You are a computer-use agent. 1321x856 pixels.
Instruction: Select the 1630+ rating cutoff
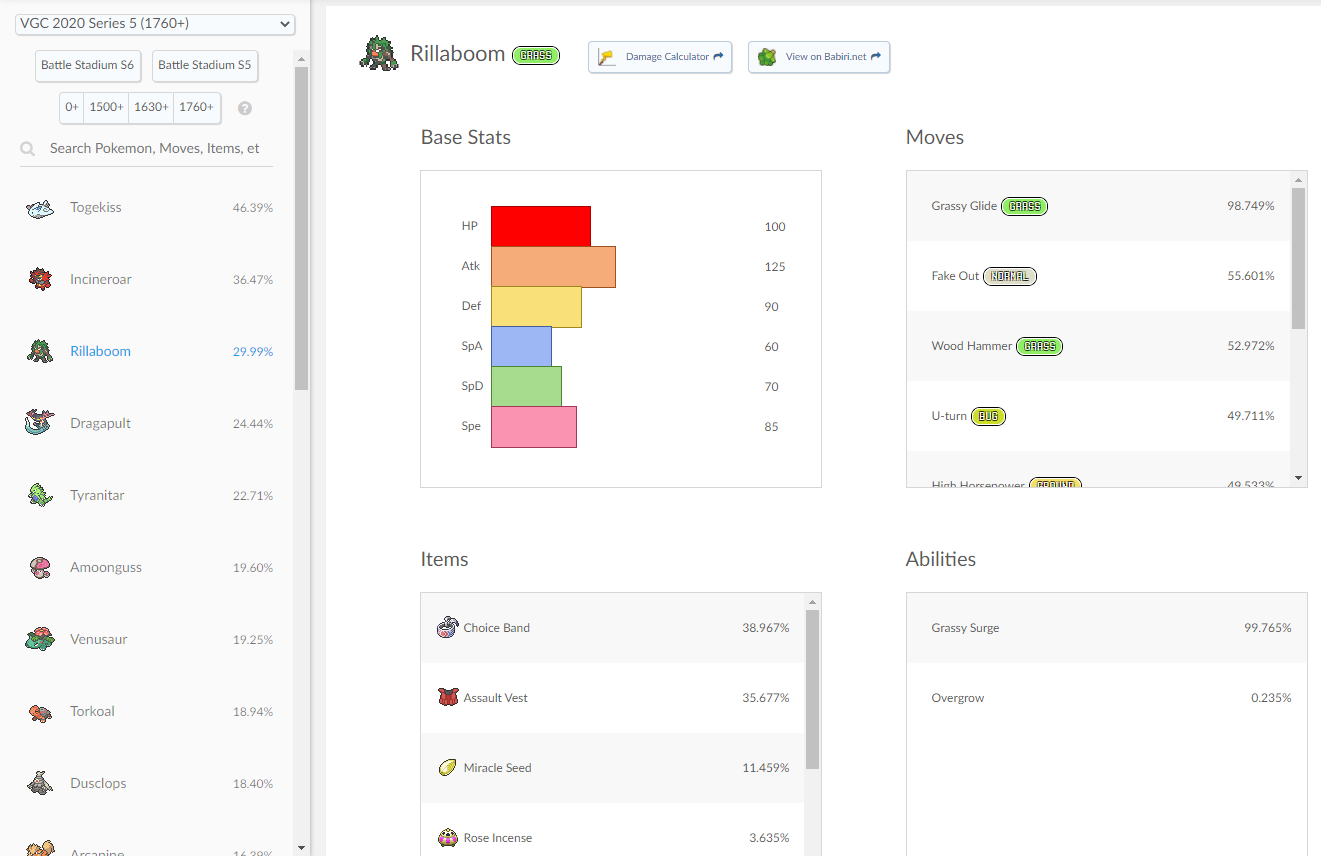point(151,107)
